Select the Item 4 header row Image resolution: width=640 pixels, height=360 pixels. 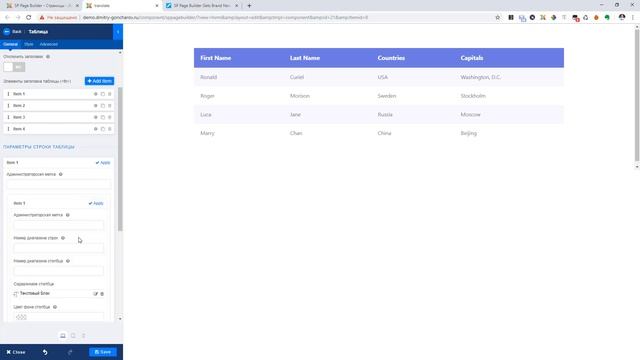59,129
